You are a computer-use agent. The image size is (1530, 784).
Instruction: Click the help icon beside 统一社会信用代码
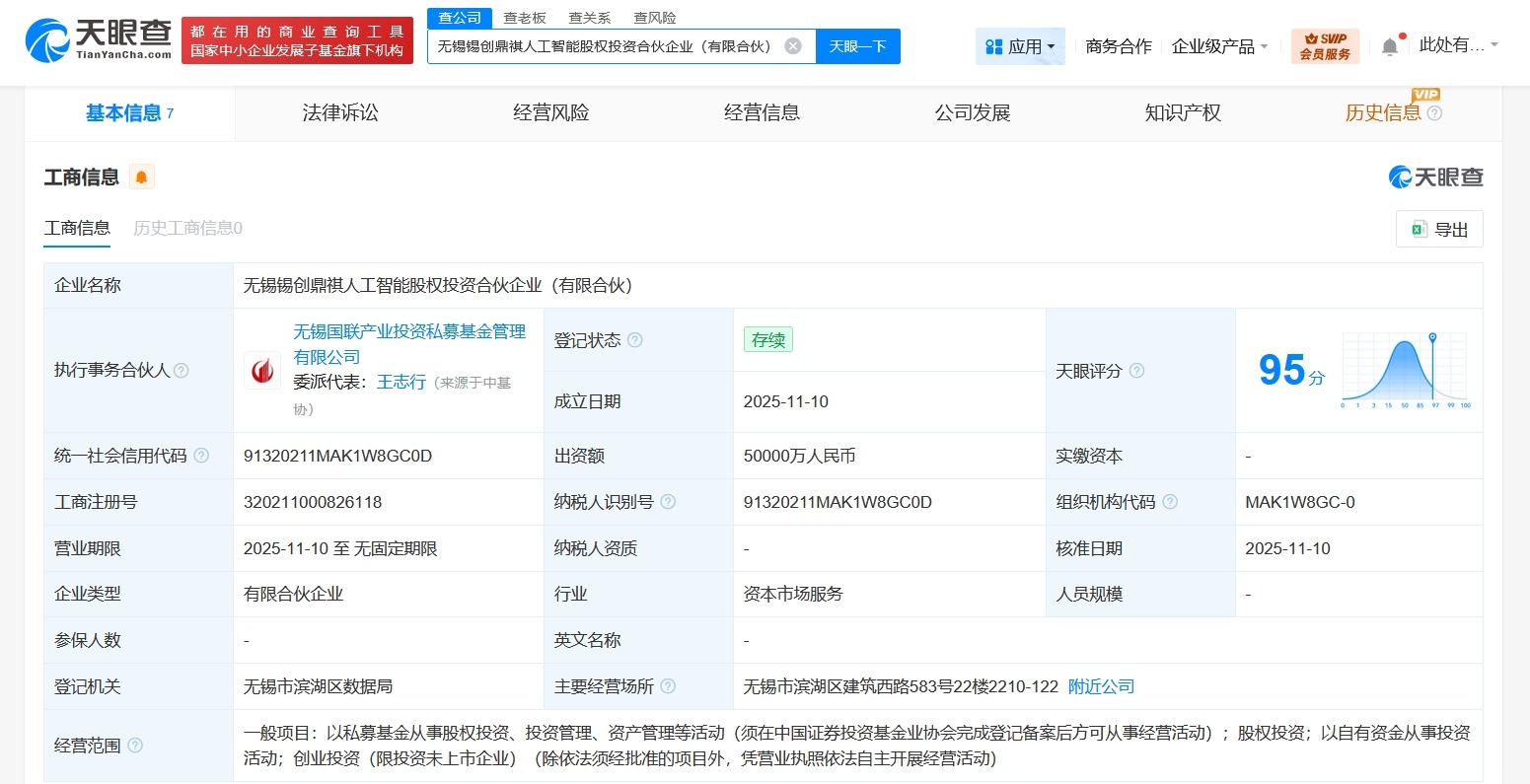(x=202, y=455)
